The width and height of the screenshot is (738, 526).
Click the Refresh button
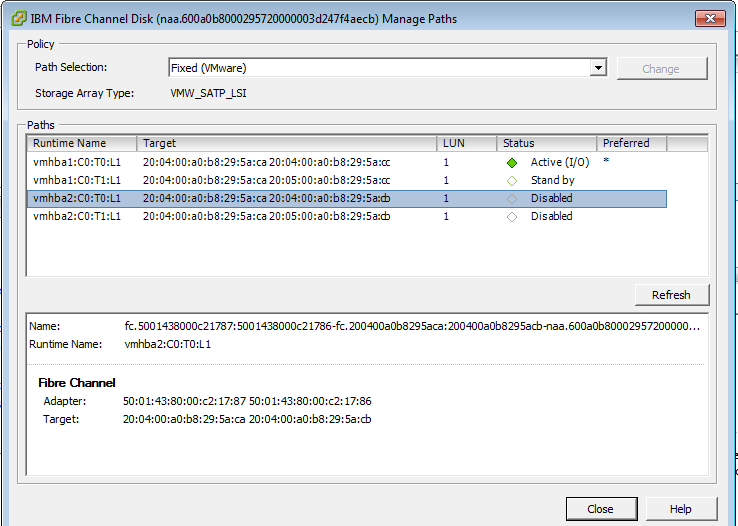click(672, 295)
